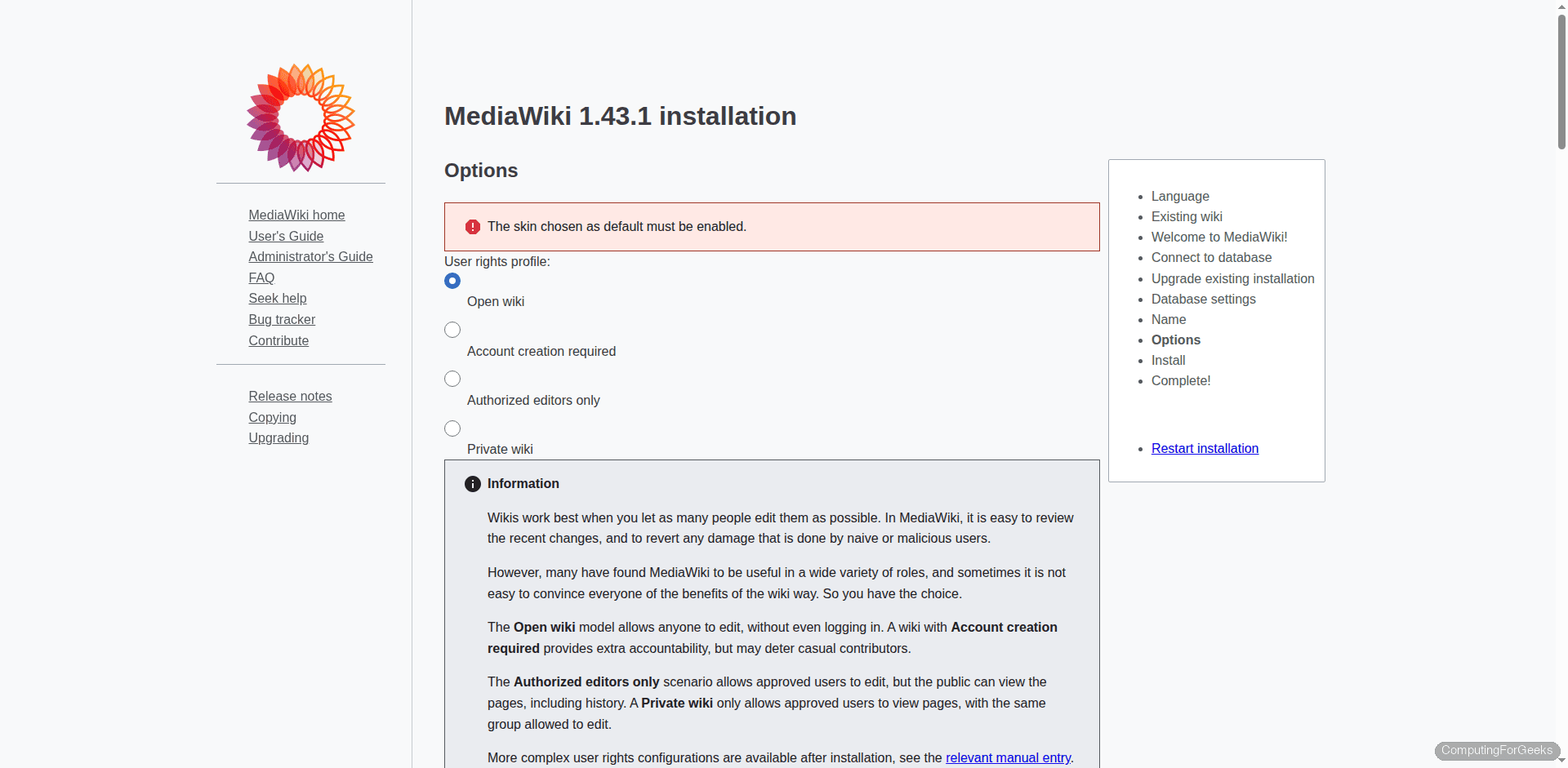1568x768 pixels.
Task: Choose the Authorized editors only option
Action: (452, 379)
